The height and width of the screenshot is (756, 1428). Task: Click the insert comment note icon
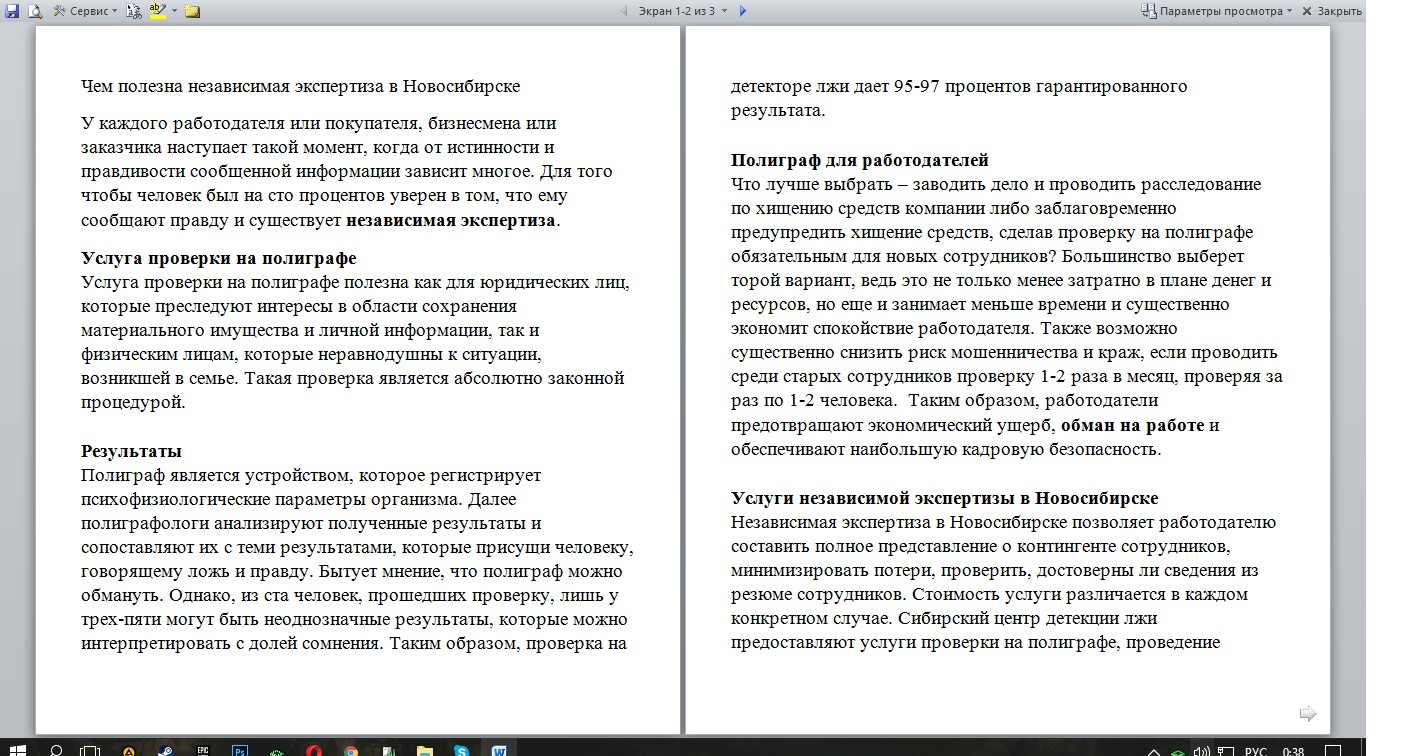192,11
